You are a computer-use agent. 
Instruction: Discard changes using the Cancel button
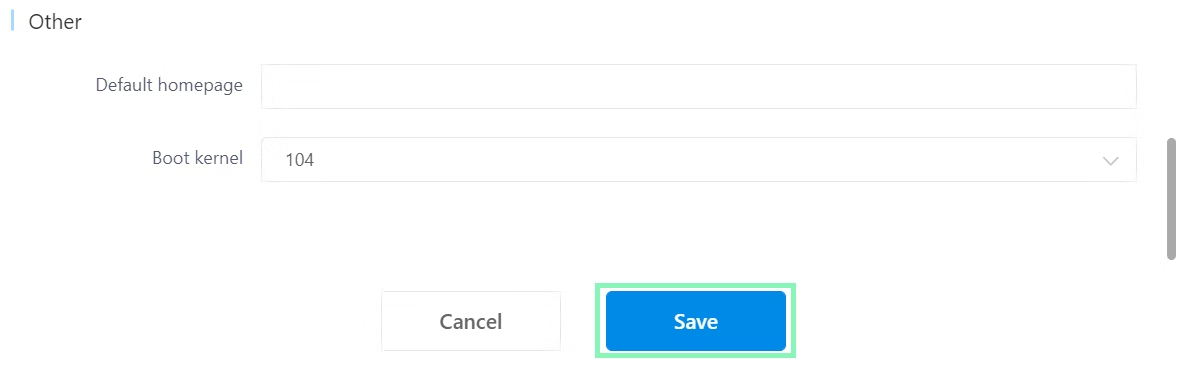[x=471, y=321]
